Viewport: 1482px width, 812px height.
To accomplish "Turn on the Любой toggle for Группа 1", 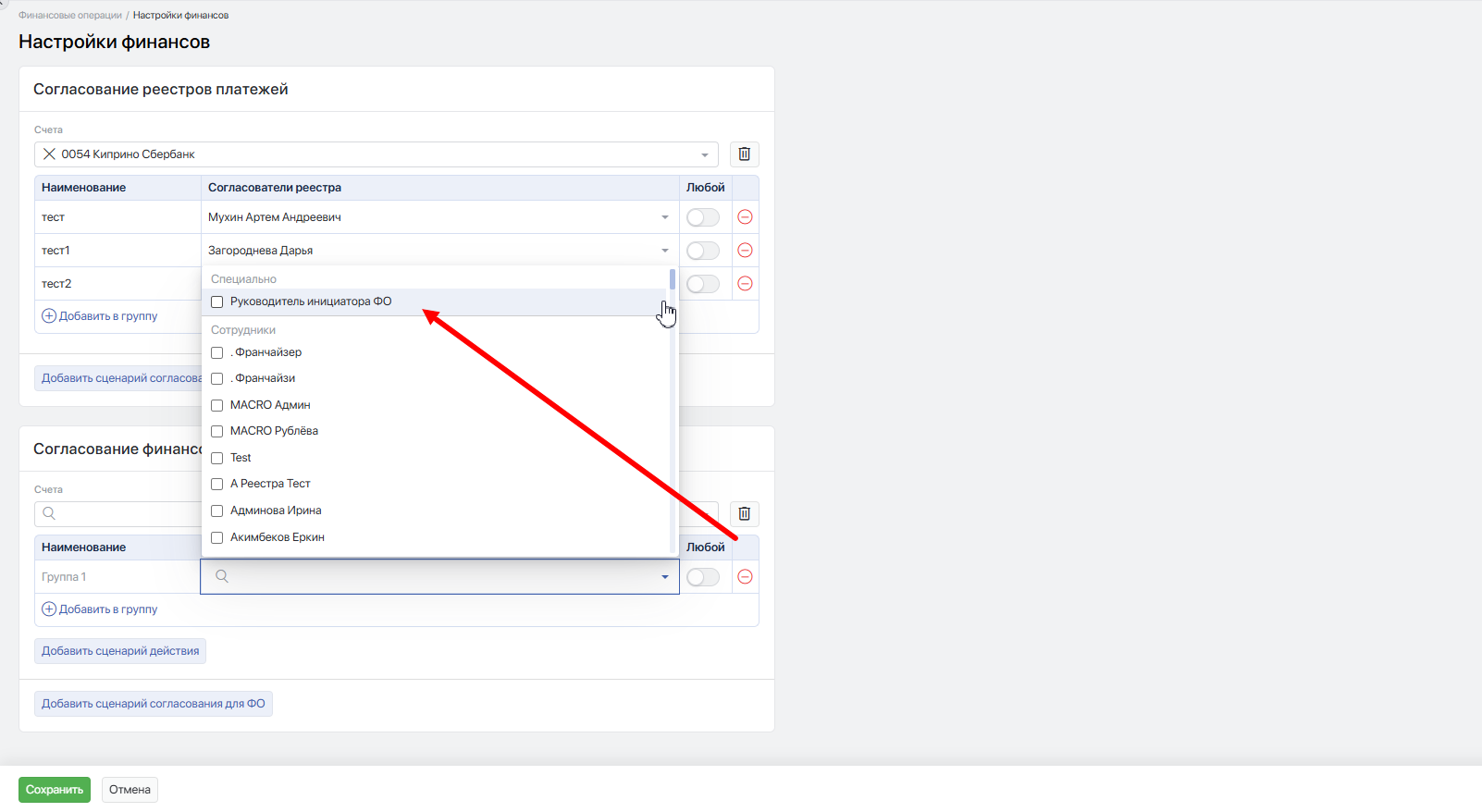I will tap(702, 577).
